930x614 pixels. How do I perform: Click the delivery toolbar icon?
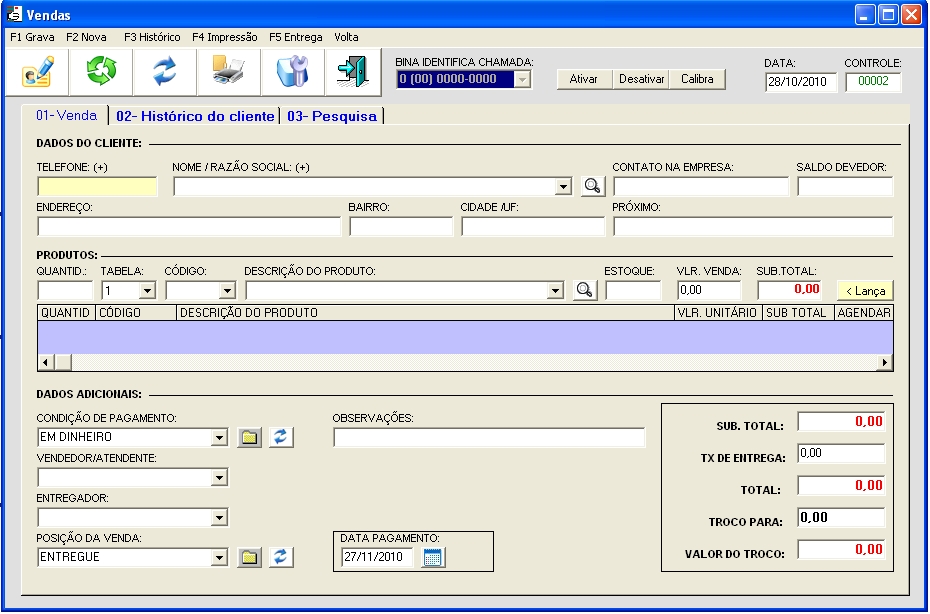(291, 73)
